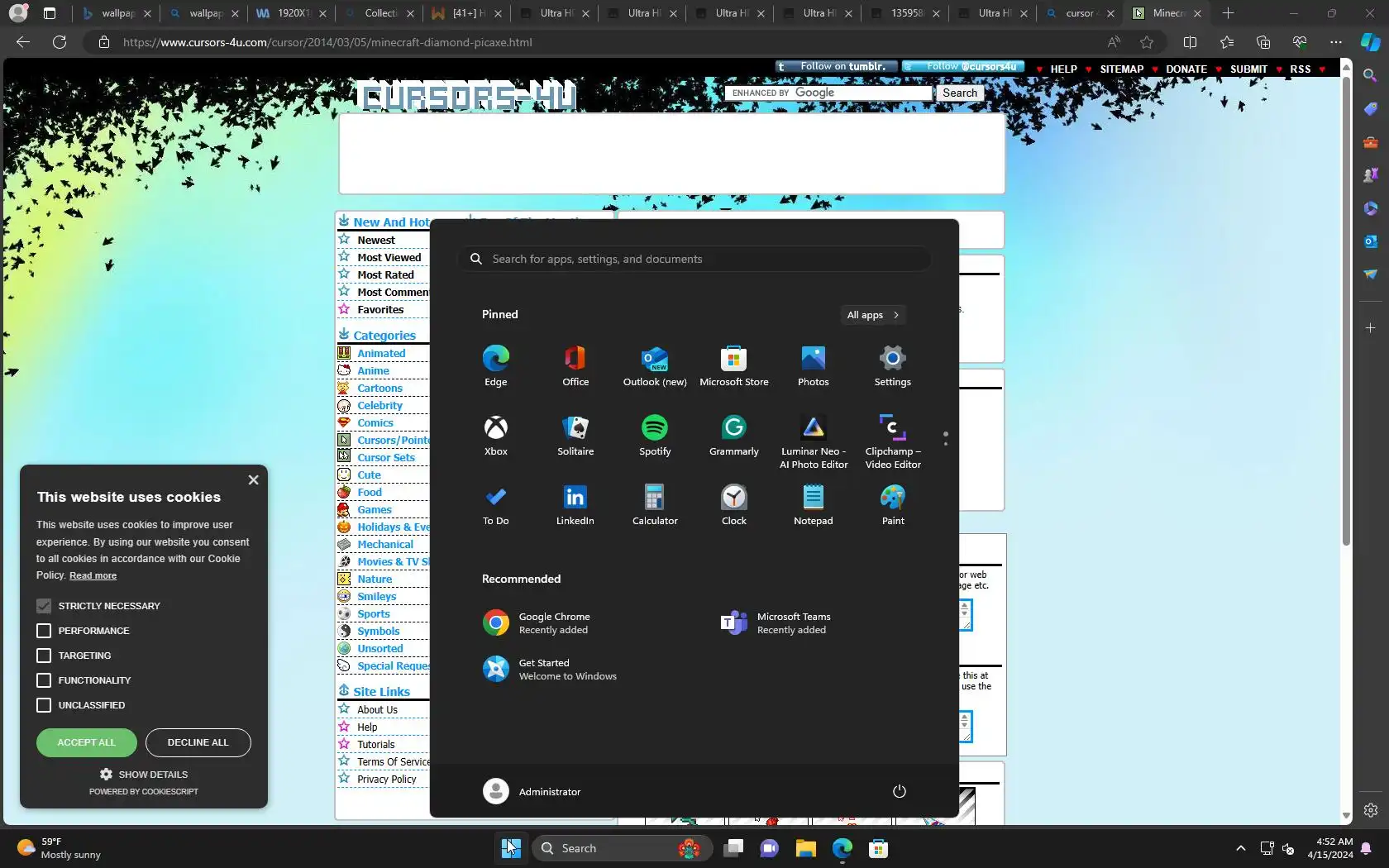Click Decline All cookies button
Viewport: 1389px width, 868px height.
click(x=198, y=742)
